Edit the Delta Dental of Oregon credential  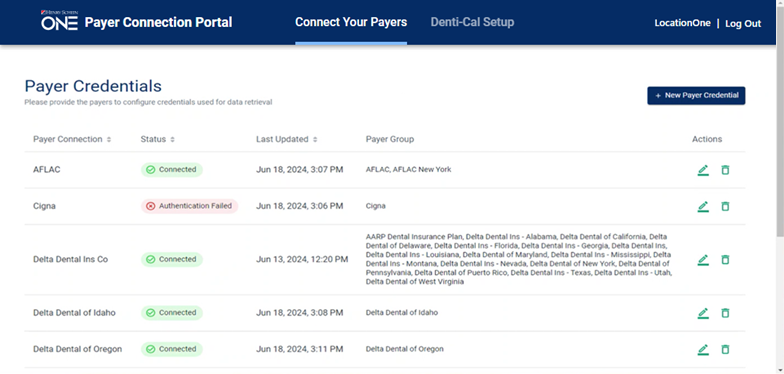[x=703, y=349]
